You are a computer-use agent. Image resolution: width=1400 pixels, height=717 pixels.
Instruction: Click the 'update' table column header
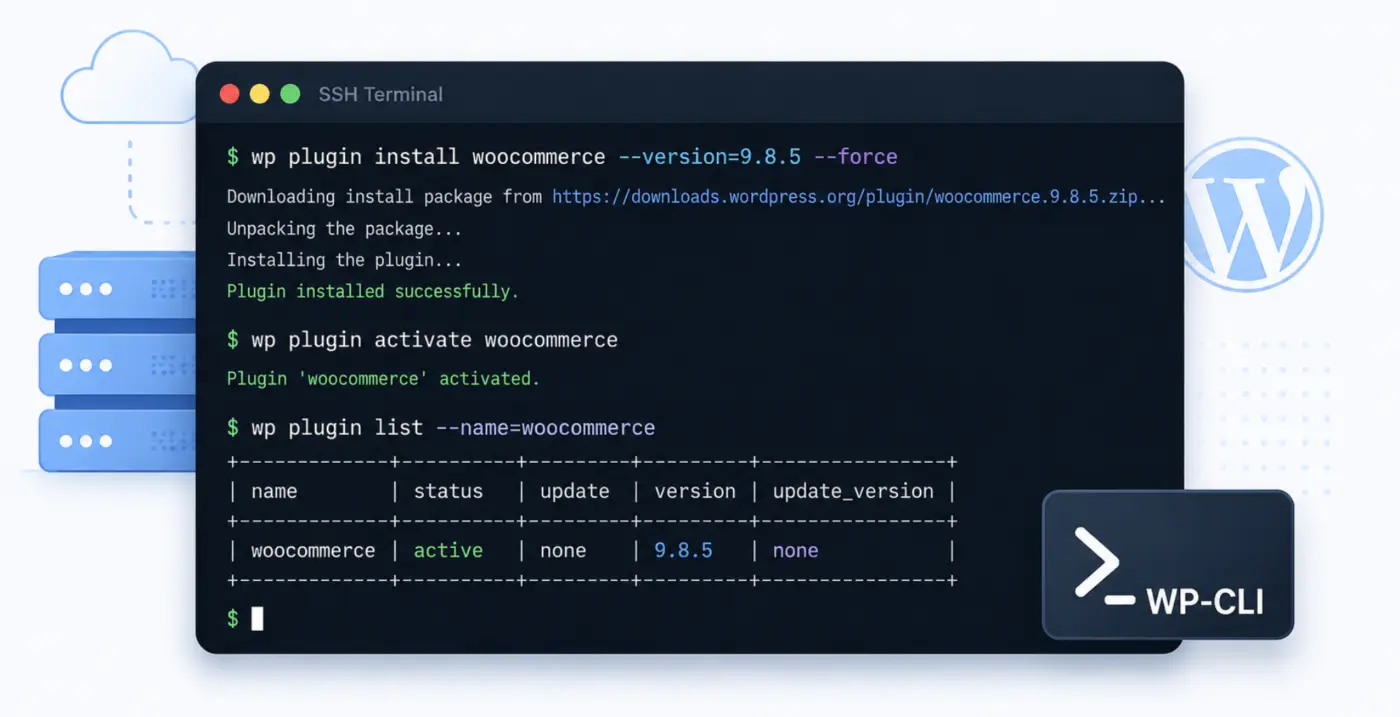pos(575,491)
